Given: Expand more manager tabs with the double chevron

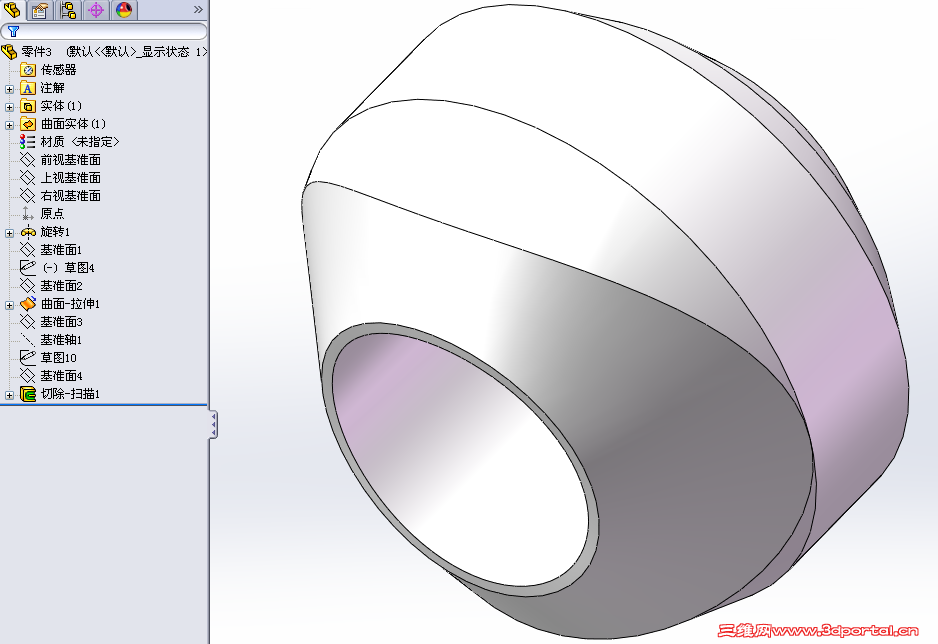Looking at the screenshot, I should 199,10.
